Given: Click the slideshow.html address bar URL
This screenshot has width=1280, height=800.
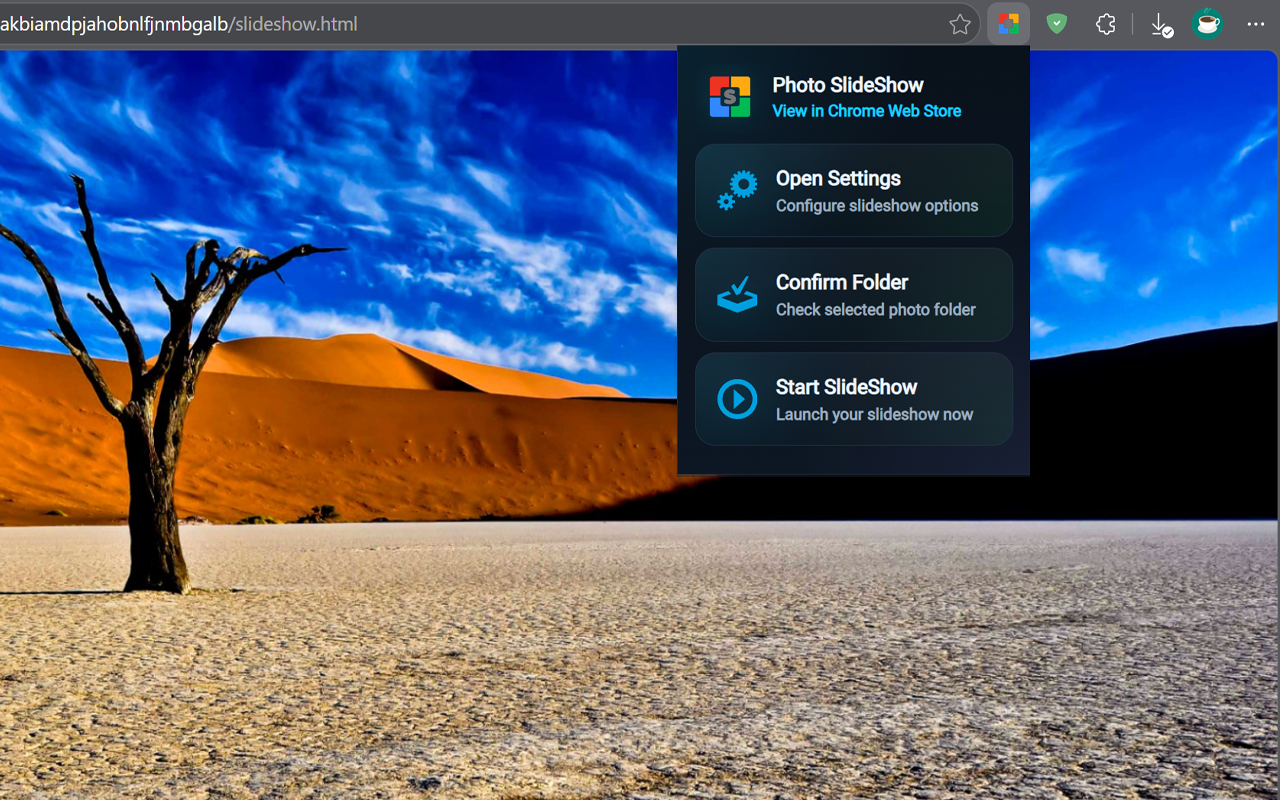Looking at the screenshot, I should 179,24.
